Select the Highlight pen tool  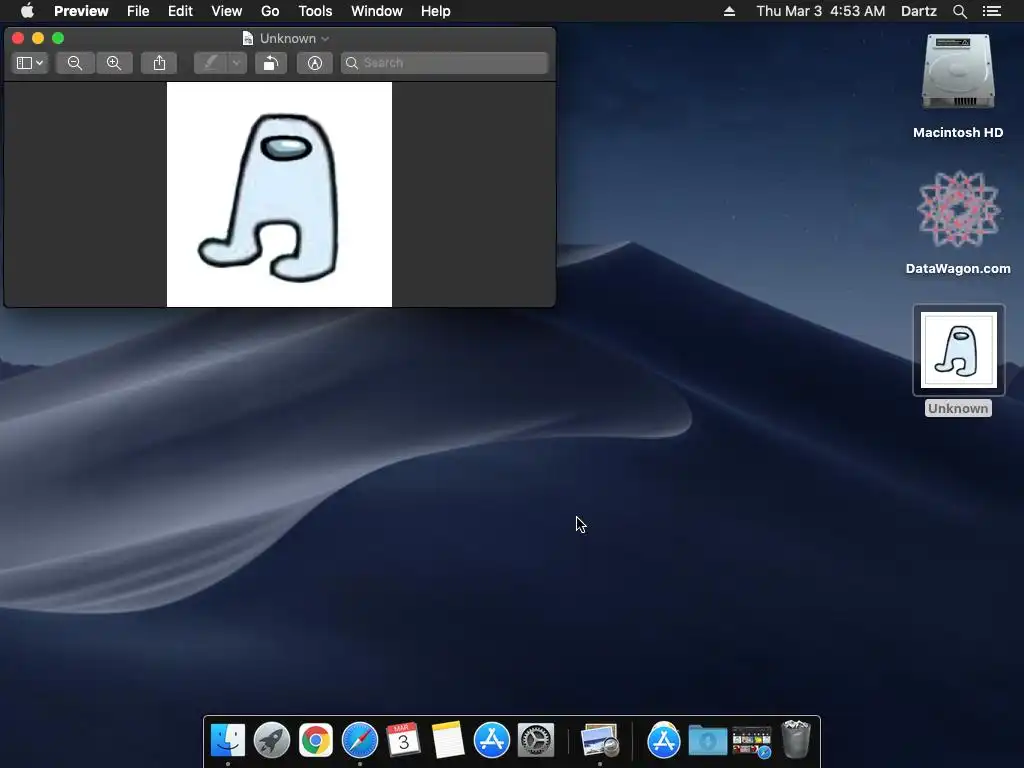pos(210,63)
